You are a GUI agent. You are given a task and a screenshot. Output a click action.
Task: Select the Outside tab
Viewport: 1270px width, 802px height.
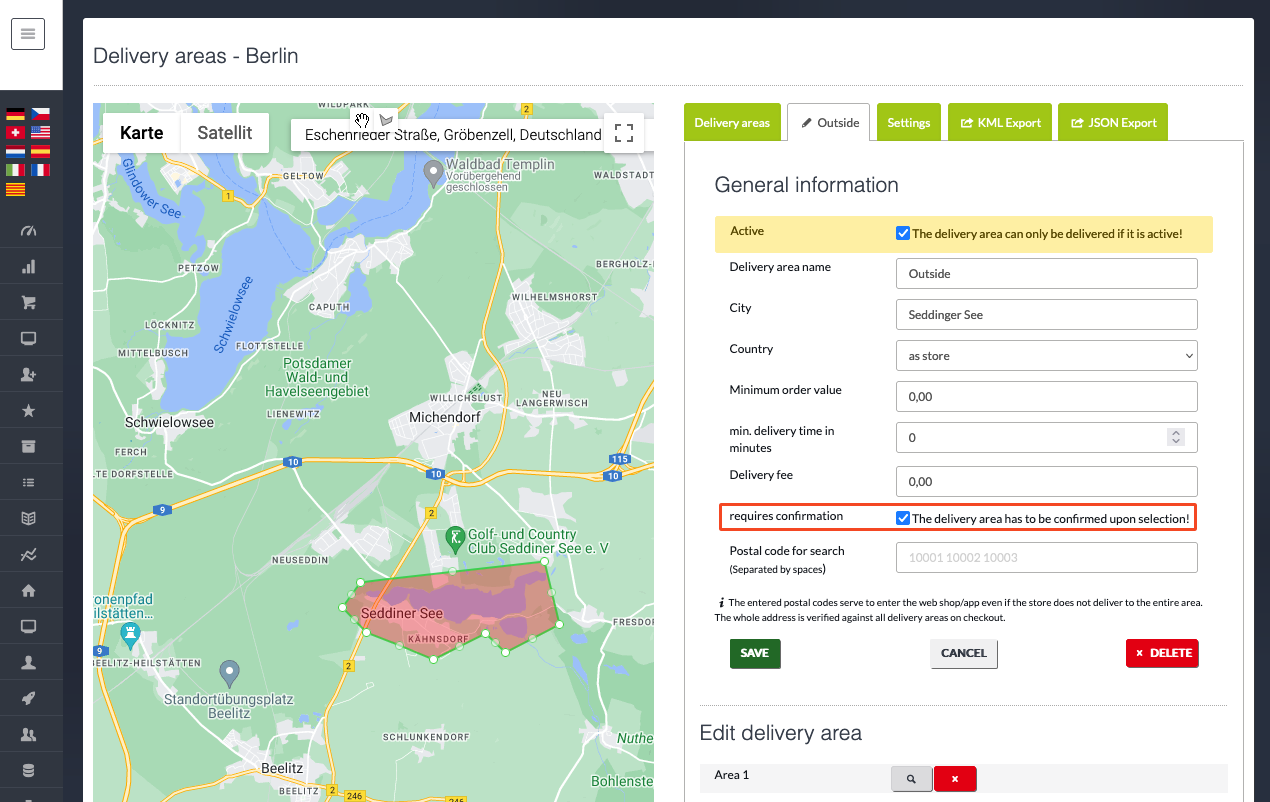coord(828,122)
